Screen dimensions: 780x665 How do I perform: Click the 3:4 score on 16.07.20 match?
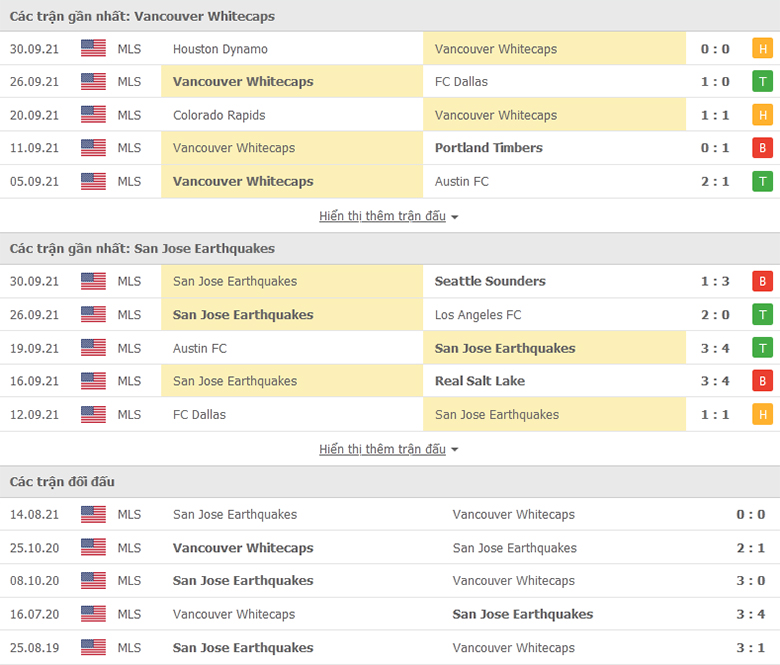tap(751, 614)
